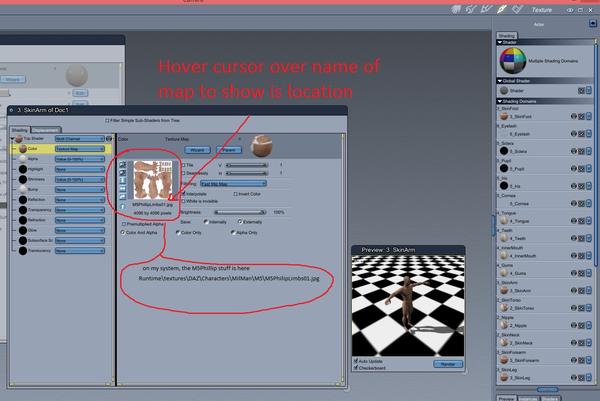Click the page icon in the 5_Cornea row

[589, 204]
